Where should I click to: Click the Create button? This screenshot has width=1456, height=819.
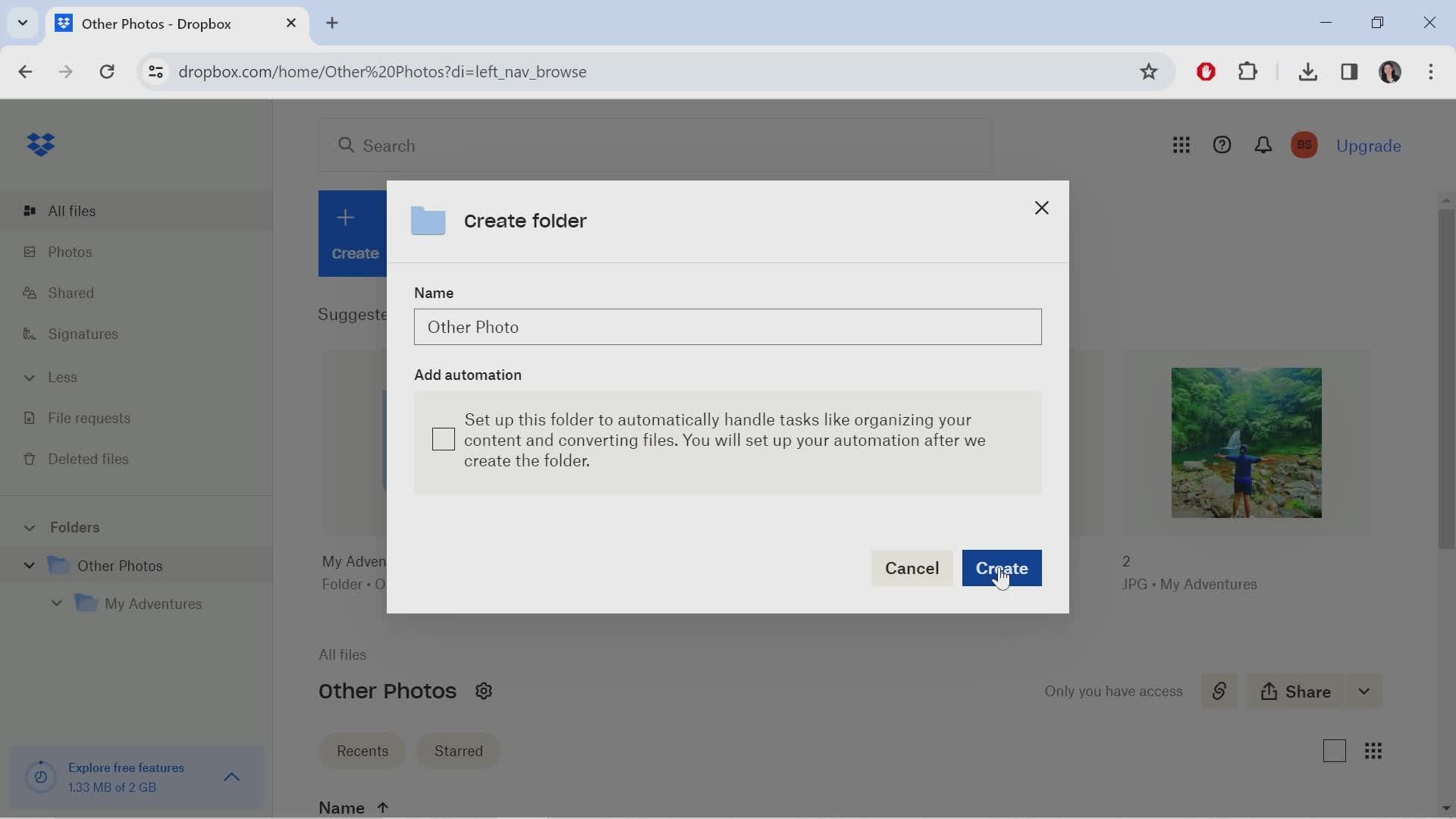(x=1001, y=568)
